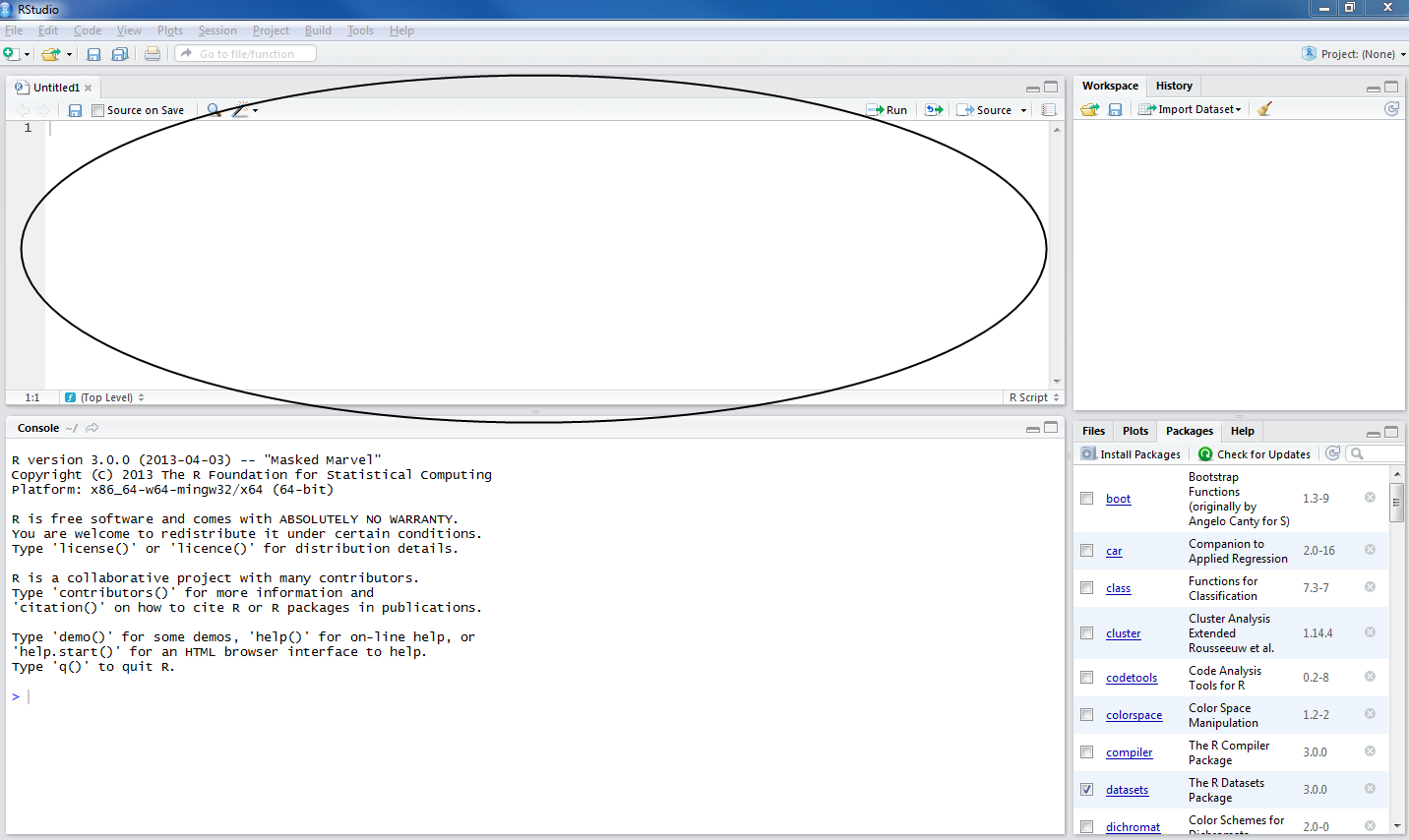
Task: Click Install Packages button
Action: pyautogui.click(x=1132, y=454)
